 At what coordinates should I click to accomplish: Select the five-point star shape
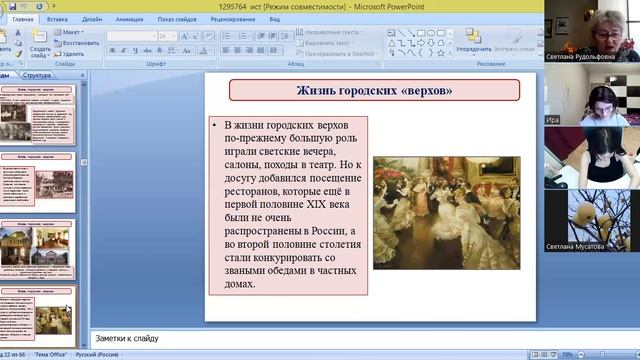[441, 53]
